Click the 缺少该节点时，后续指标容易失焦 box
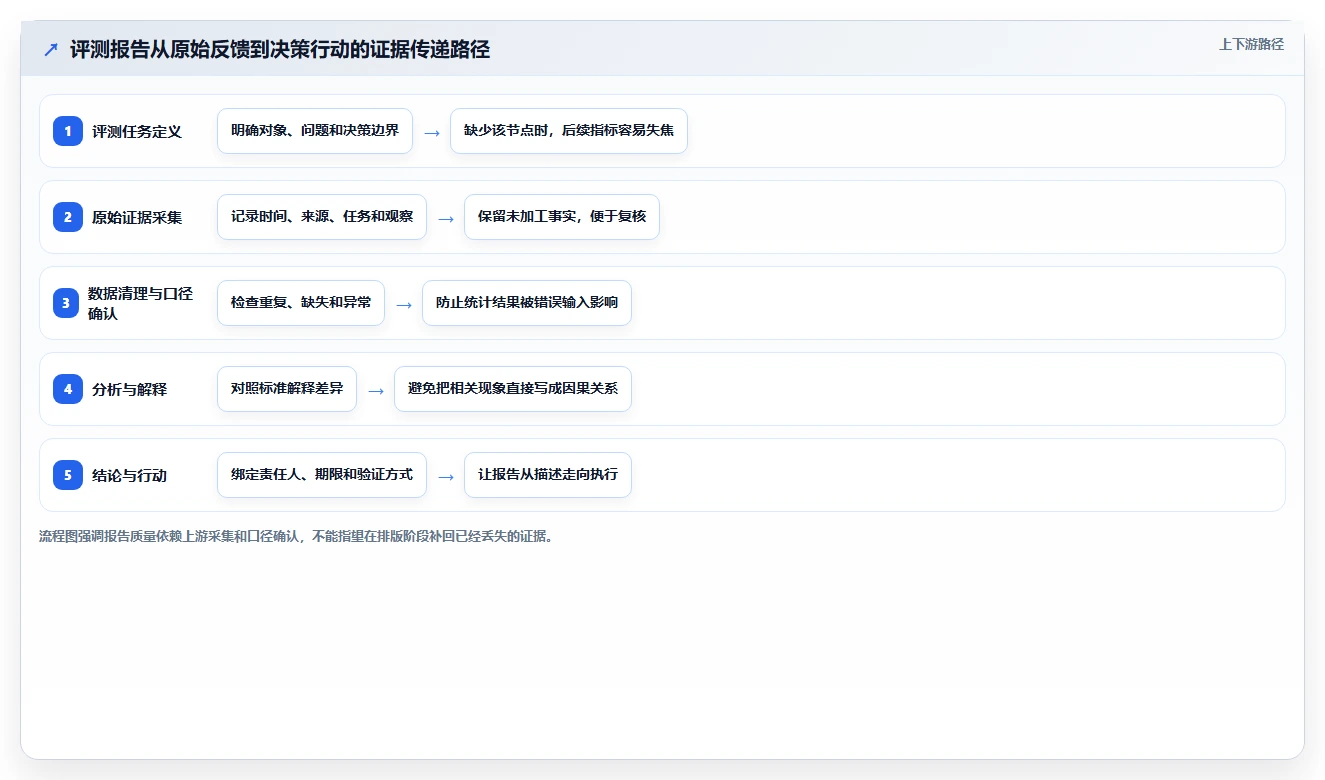 [x=569, y=131]
